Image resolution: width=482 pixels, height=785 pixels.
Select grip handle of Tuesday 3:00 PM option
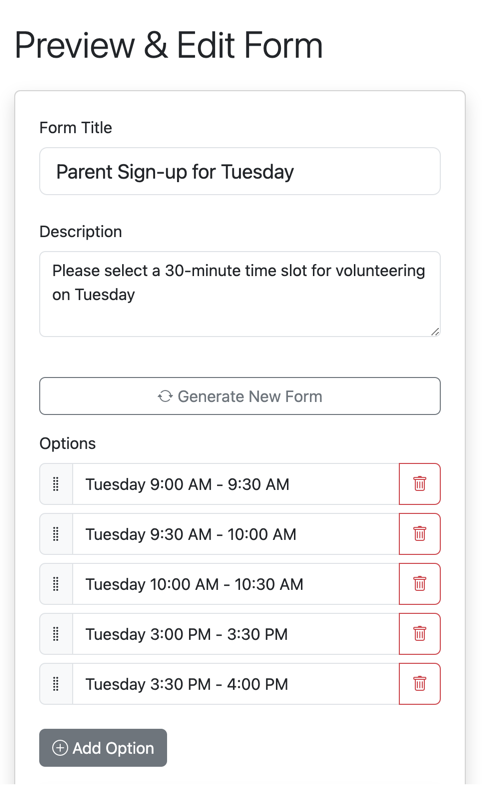point(56,634)
